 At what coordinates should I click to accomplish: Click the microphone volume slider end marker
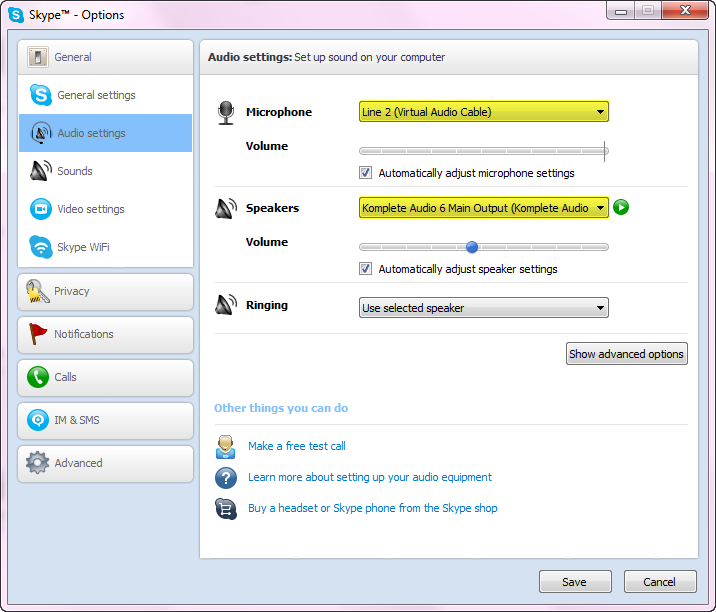pos(604,151)
